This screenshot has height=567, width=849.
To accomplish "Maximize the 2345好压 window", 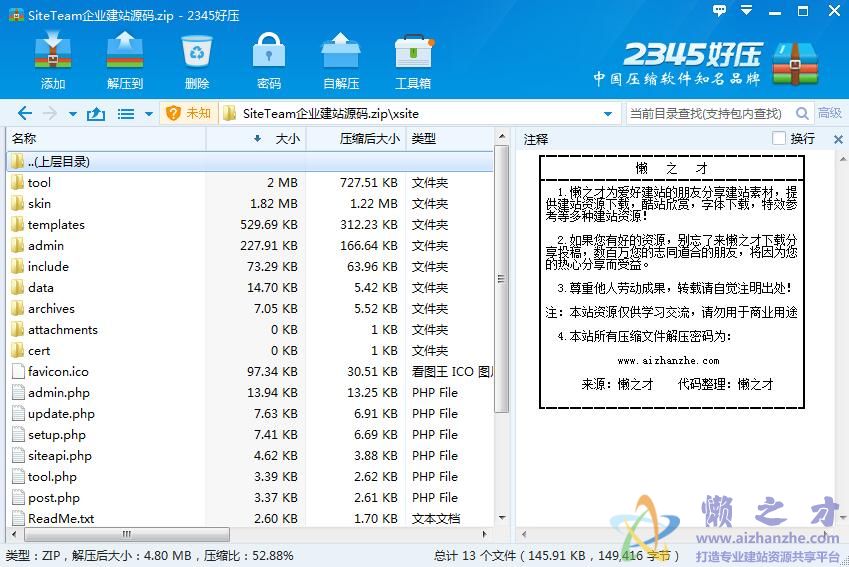I will [804, 11].
